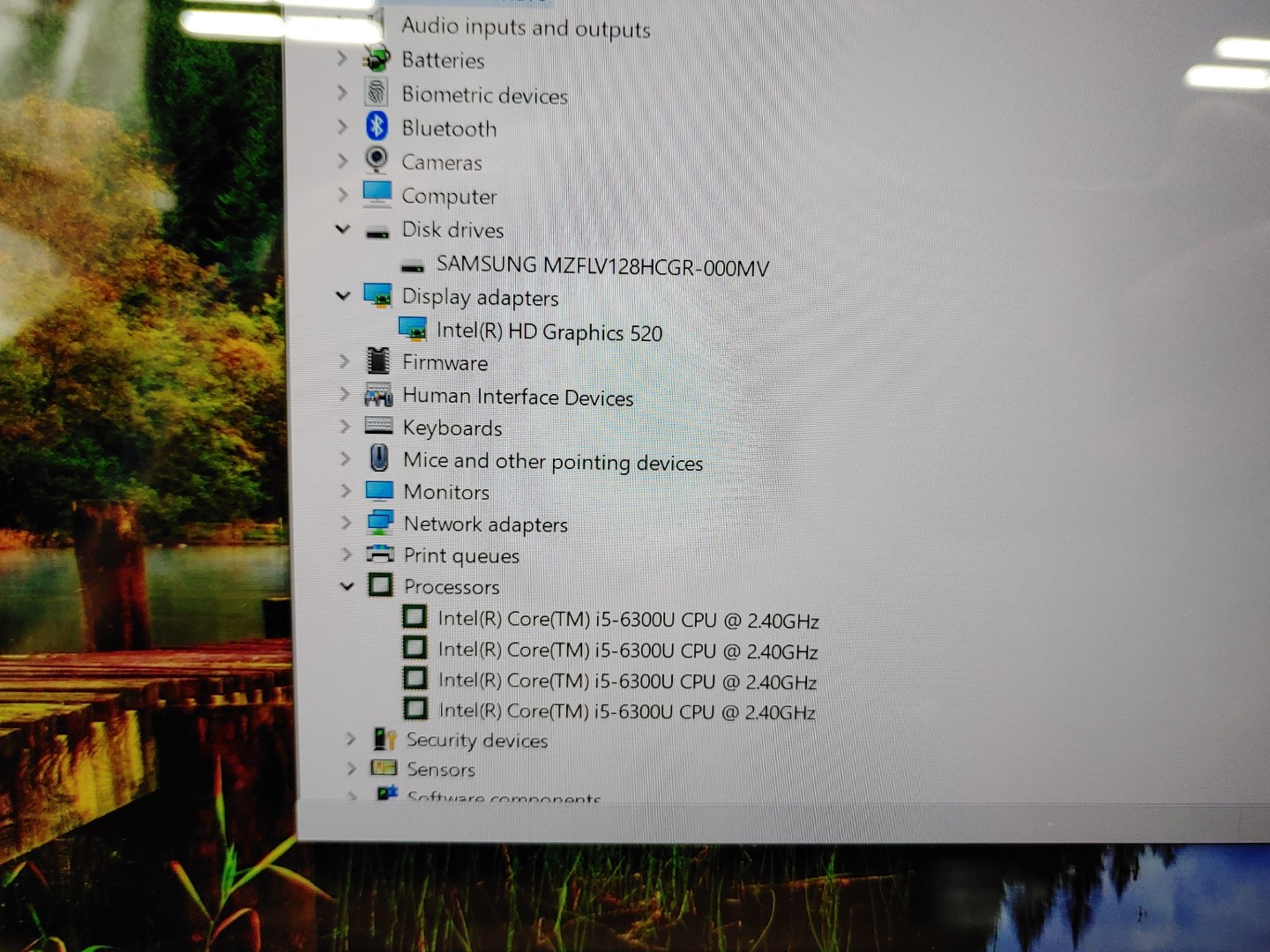Click the Batteries category icon
Viewport: 1270px width, 952px height.
pyautogui.click(x=377, y=58)
